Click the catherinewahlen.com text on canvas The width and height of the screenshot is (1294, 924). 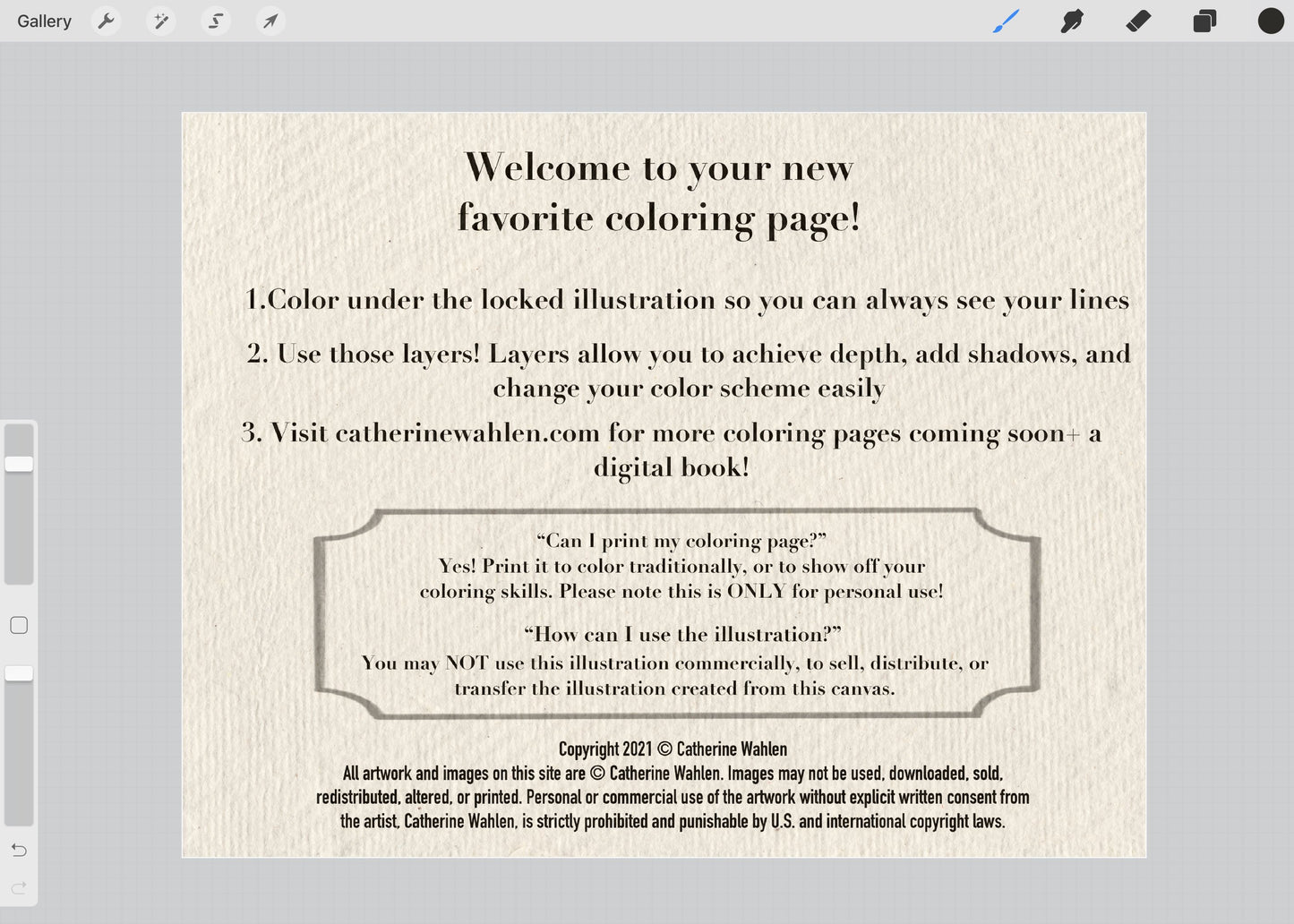point(467,433)
